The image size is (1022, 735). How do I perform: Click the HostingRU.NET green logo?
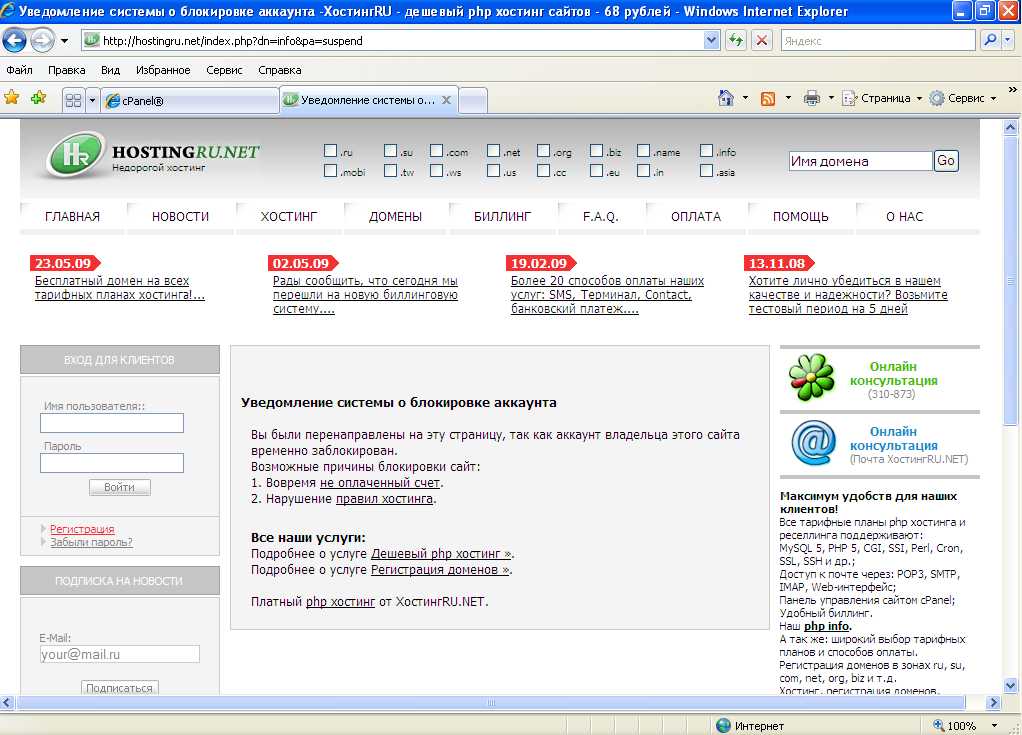(76, 155)
